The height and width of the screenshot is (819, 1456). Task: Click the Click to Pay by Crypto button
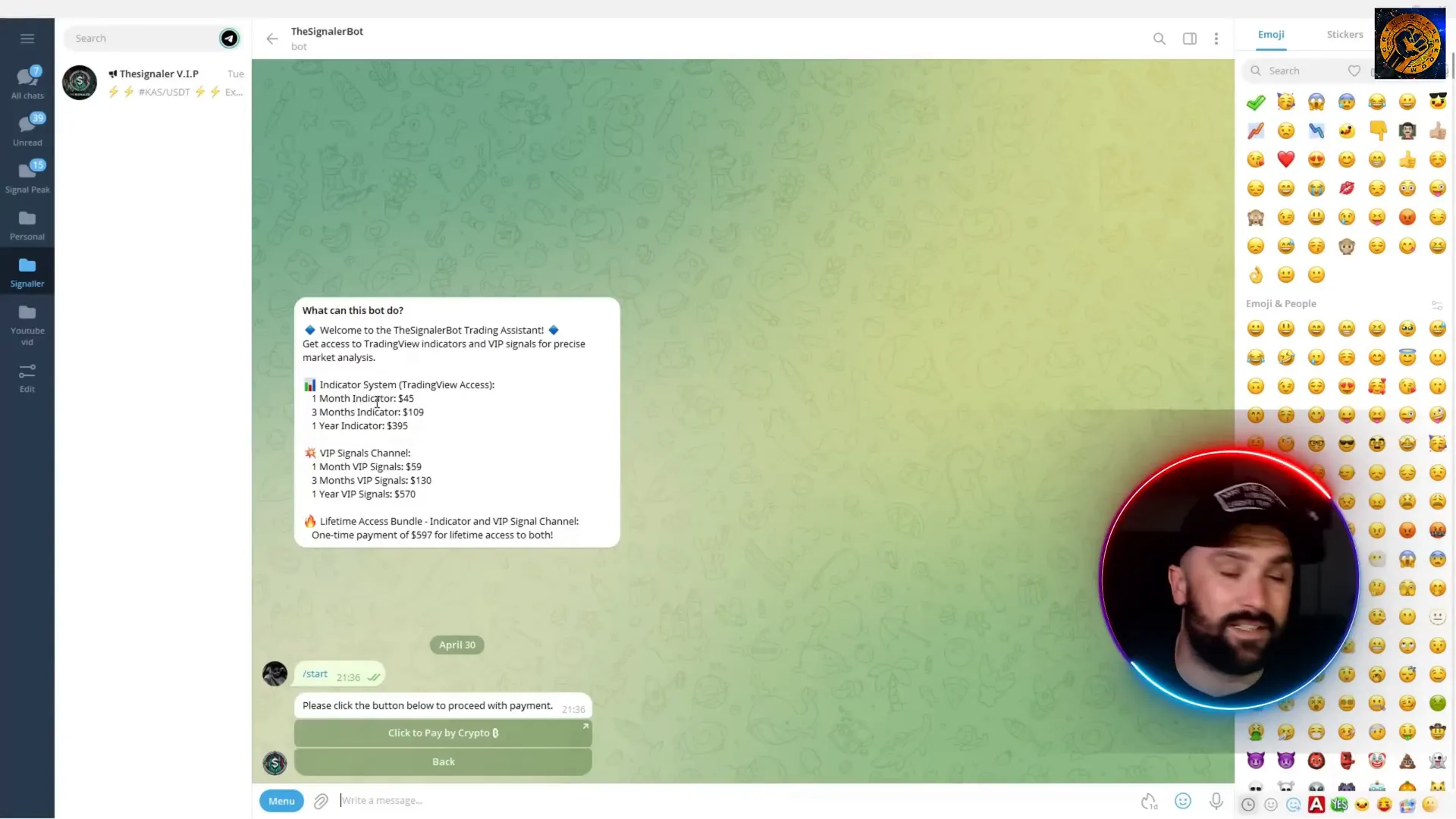click(x=443, y=733)
